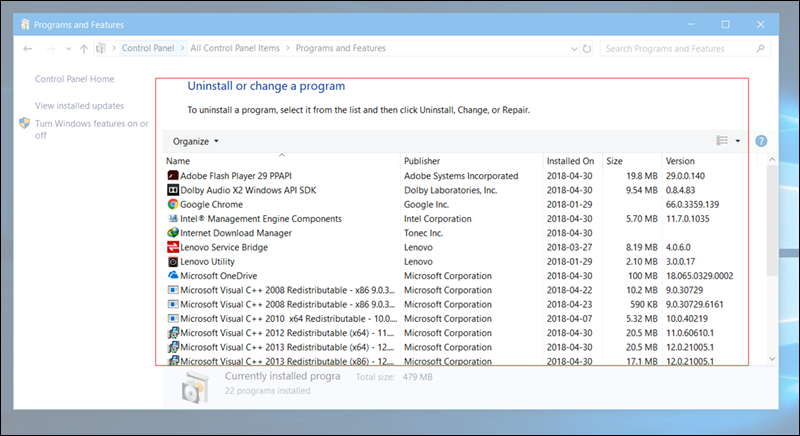Click the refresh button beside address bar
Screen dimensions: 800x436
[x=588, y=48]
